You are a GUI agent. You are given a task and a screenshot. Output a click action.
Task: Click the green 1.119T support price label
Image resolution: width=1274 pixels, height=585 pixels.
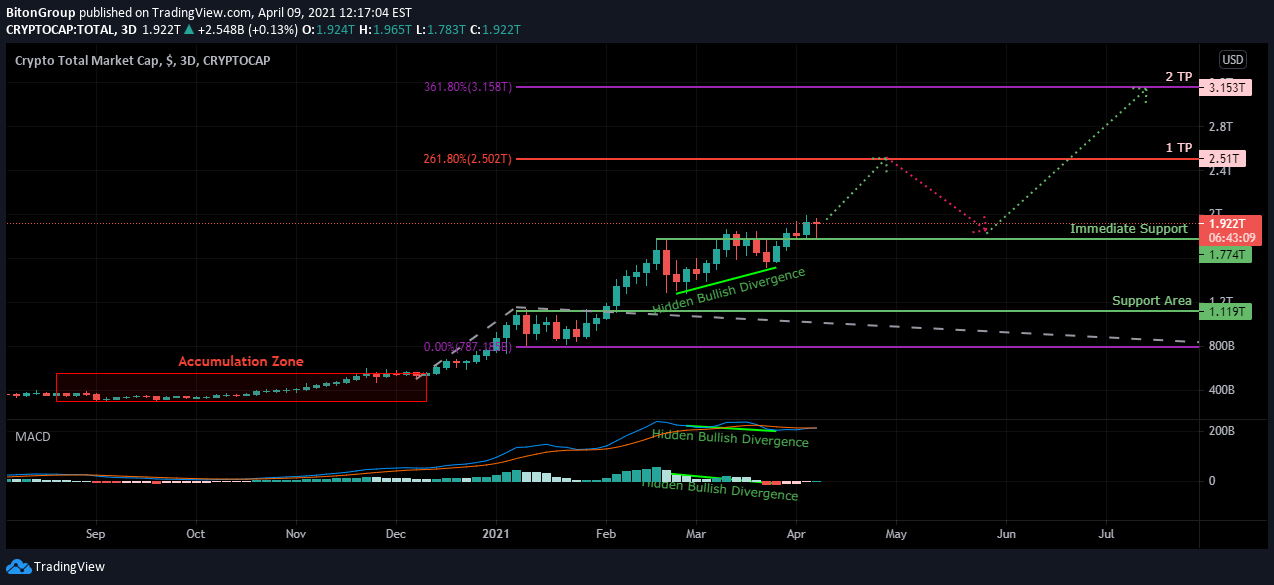point(1226,311)
